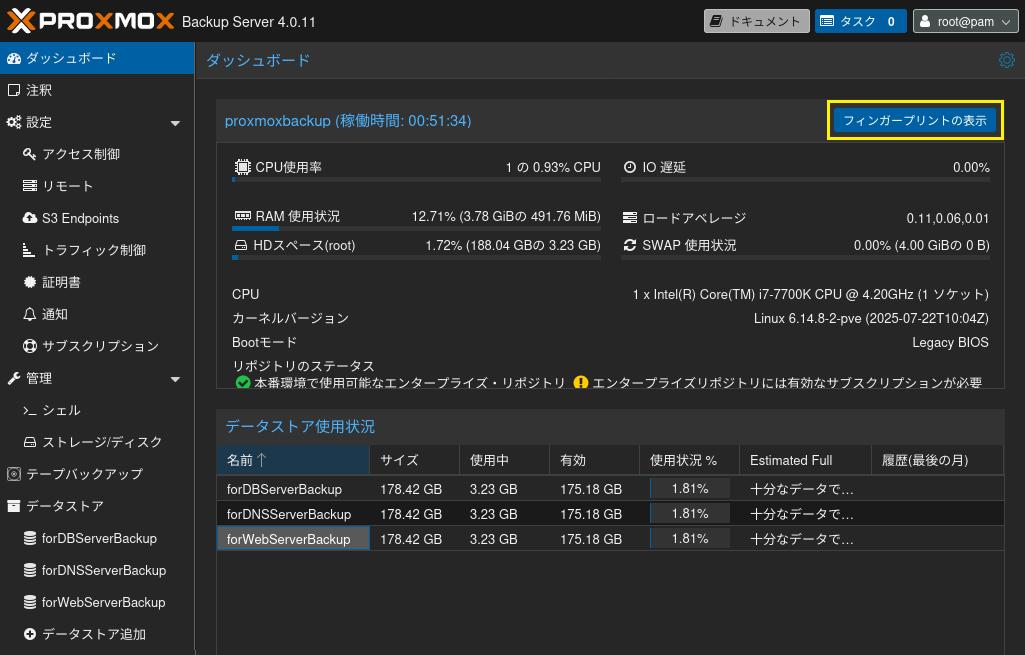The image size is (1025, 655).
Task: Sort by the サイズ column header
Action: point(414,460)
